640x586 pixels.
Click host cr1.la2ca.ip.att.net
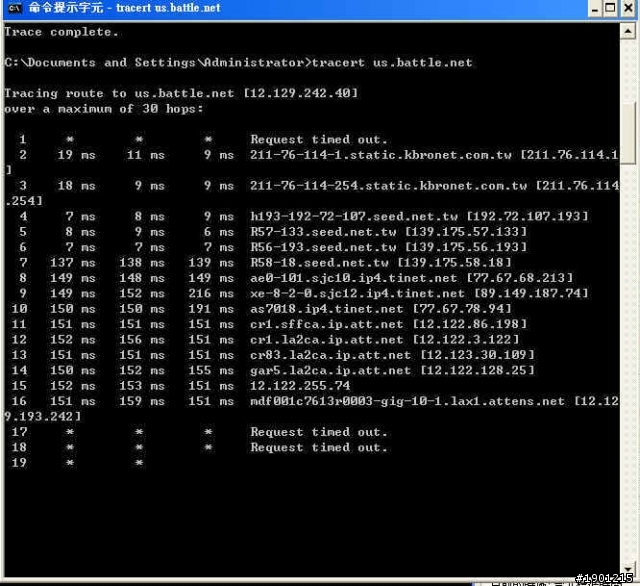[327, 340]
